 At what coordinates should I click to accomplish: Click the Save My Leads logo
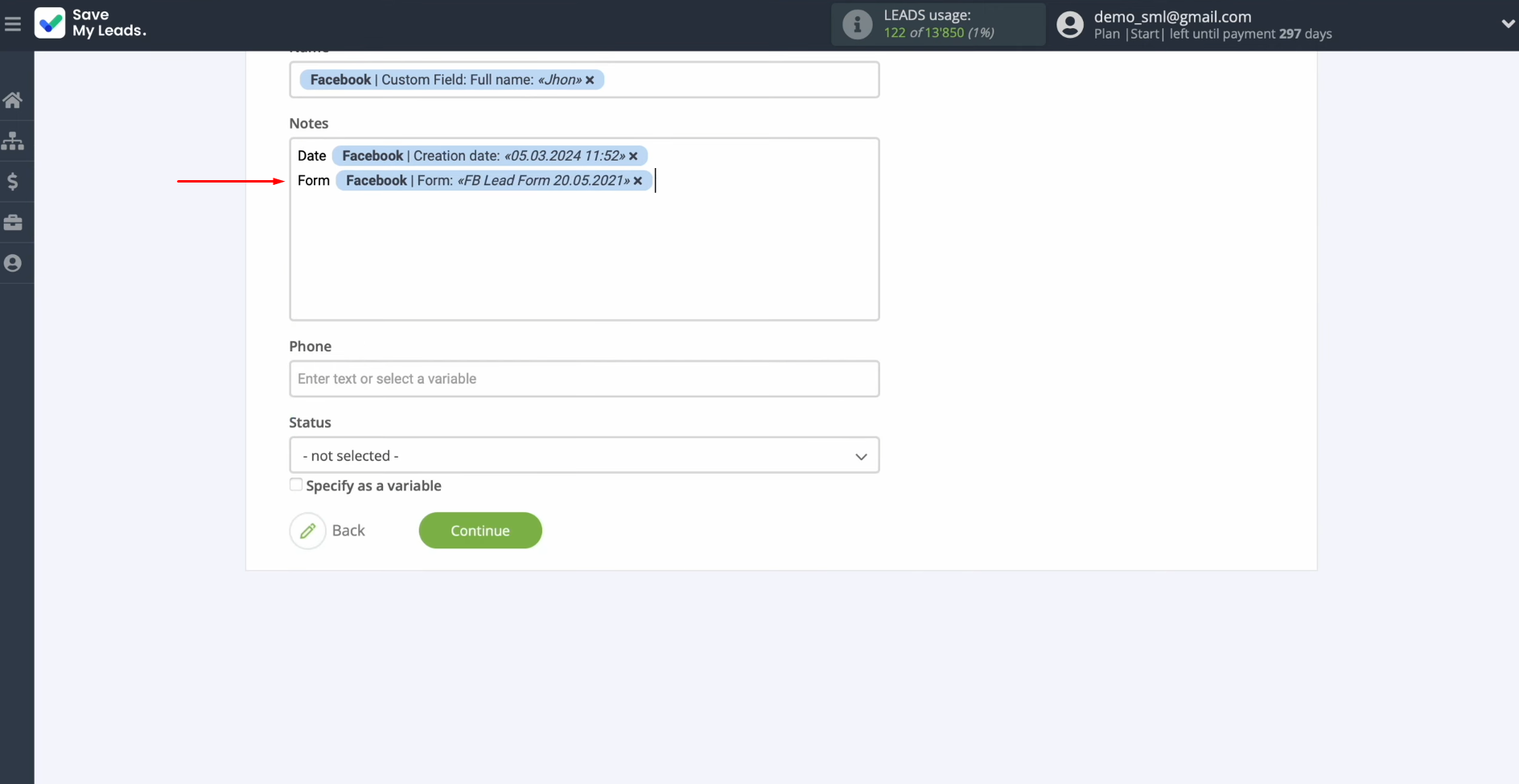point(90,23)
